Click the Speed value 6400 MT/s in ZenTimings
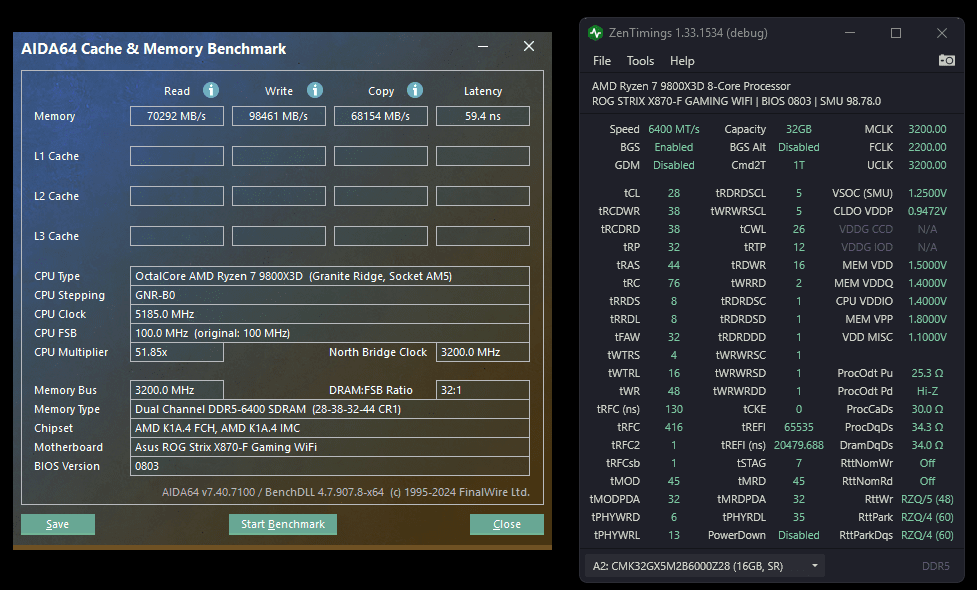This screenshot has height=590, width=977. click(674, 129)
